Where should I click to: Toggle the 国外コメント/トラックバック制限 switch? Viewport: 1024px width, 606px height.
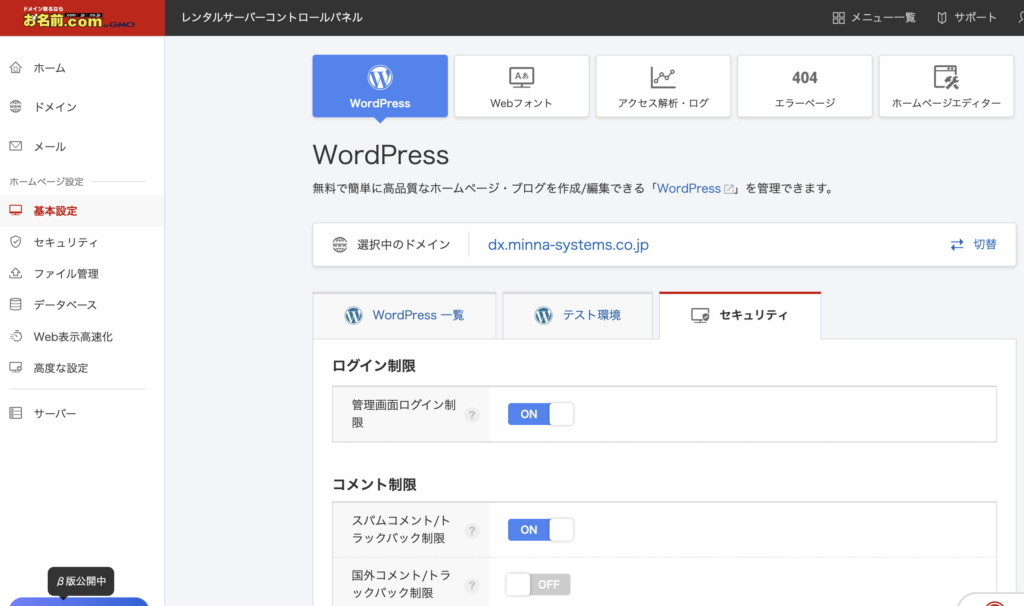click(538, 584)
